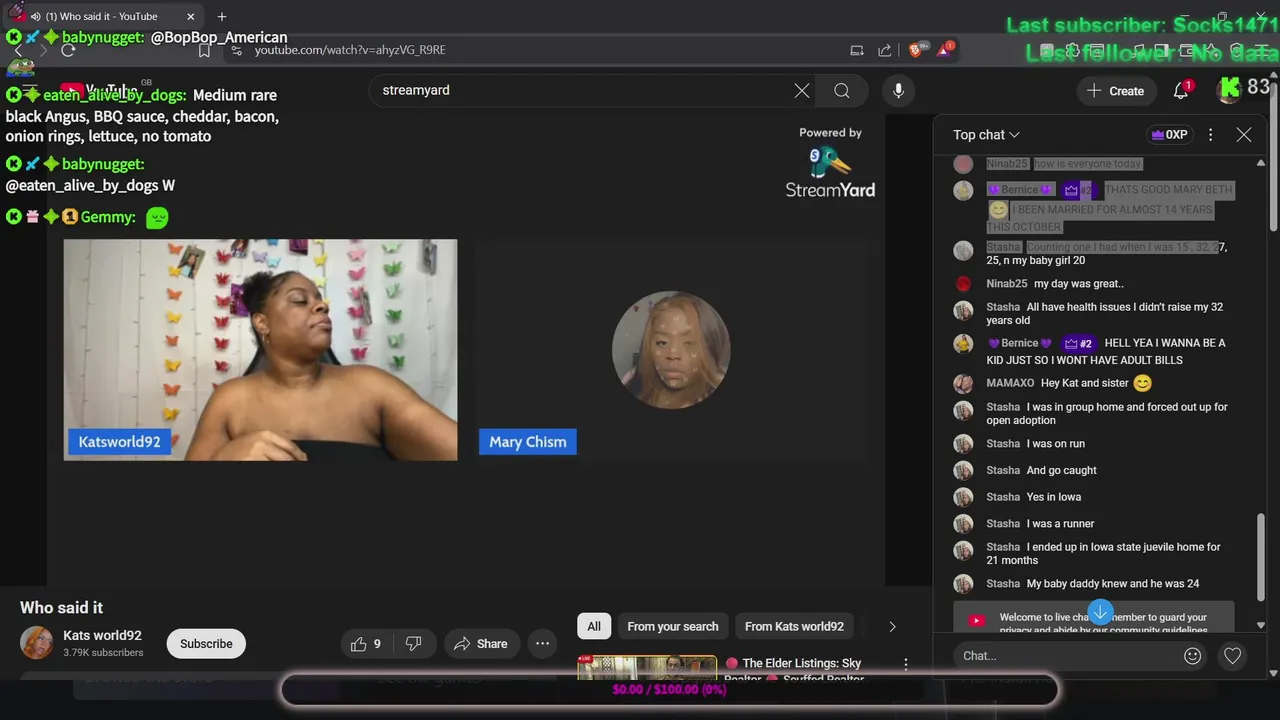This screenshot has height=720, width=1280.
Task: Open Kats world92 channel avatar
Action: pyautogui.click(x=37, y=643)
